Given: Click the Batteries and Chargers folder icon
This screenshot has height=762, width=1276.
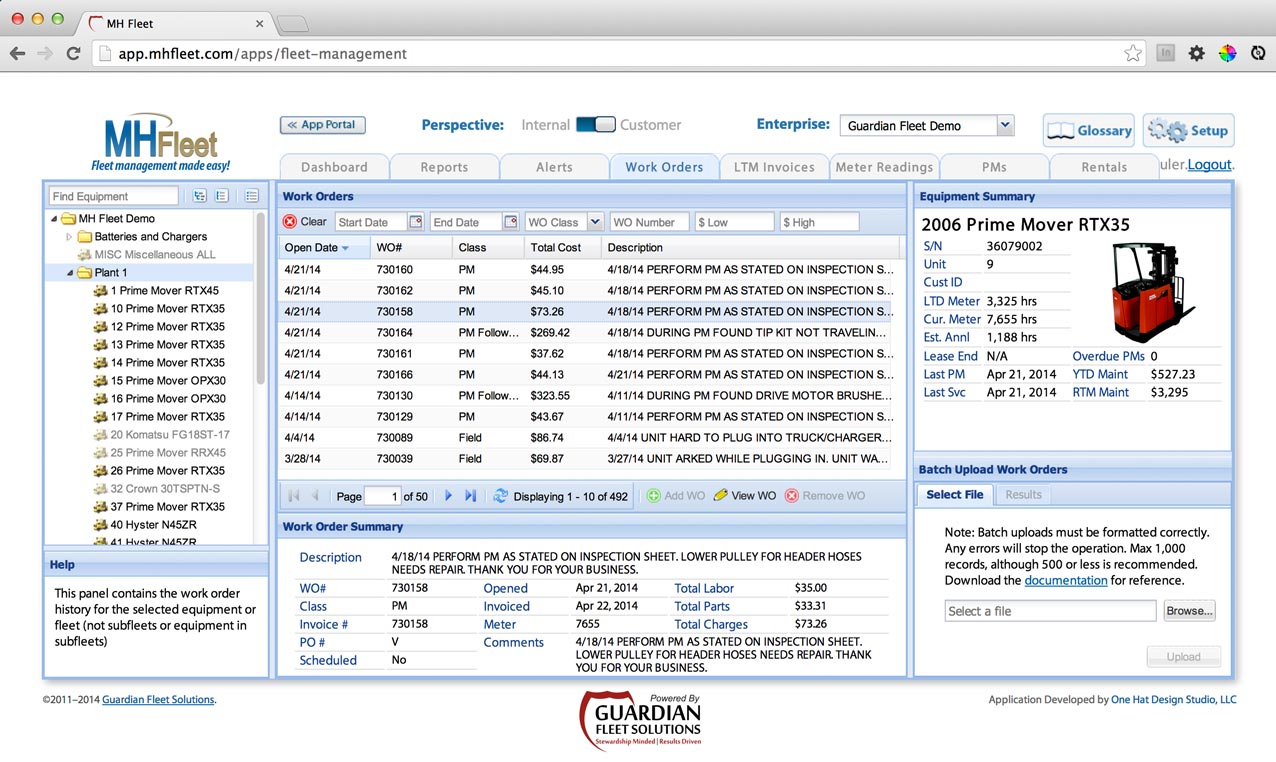Looking at the screenshot, I should [84, 237].
